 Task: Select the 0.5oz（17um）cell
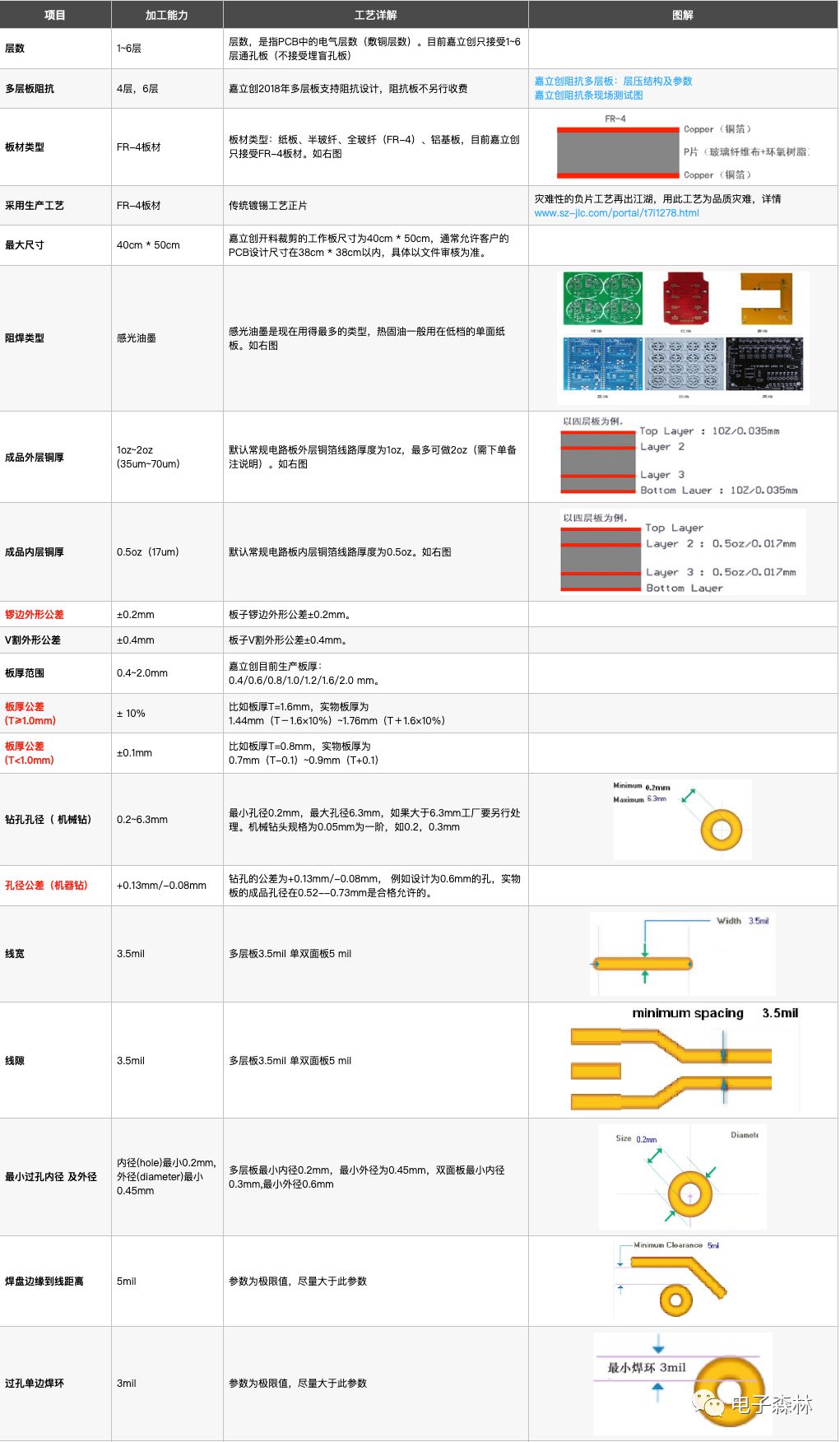point(148,552)
